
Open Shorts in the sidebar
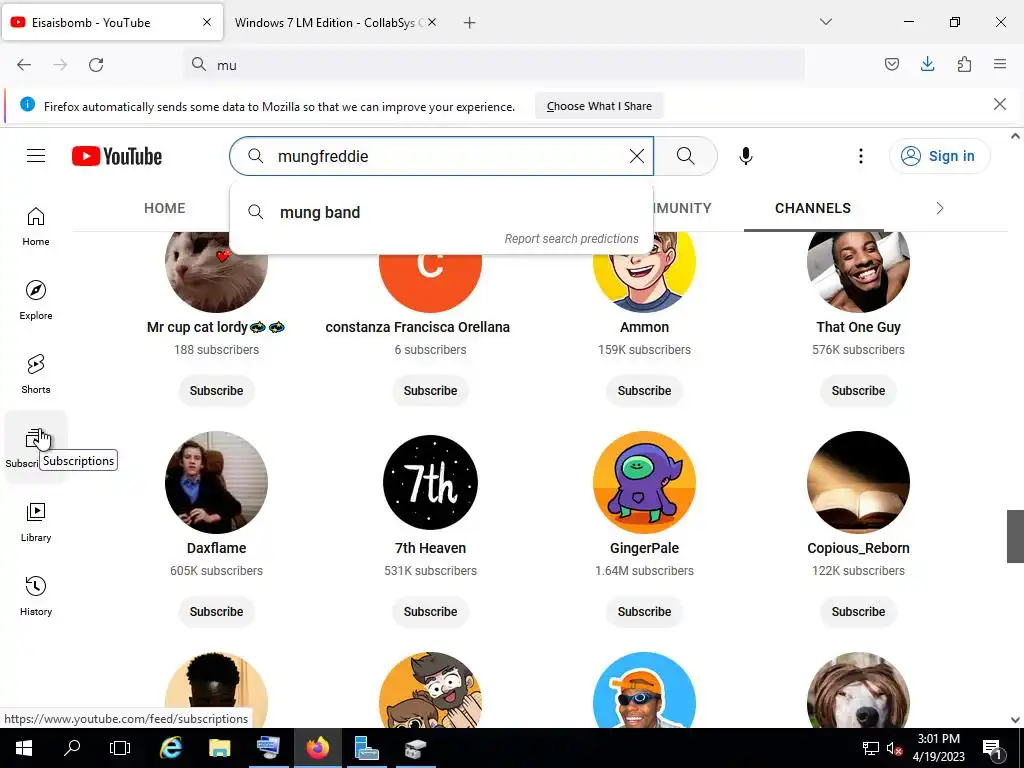pos(36,374)
